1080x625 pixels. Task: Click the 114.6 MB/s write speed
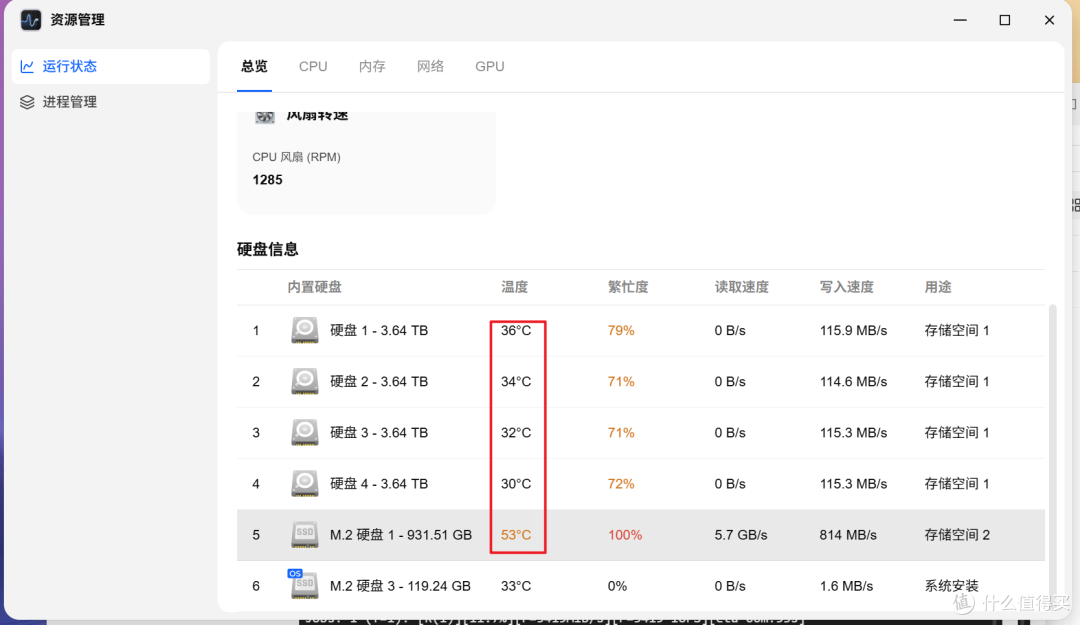853,381
